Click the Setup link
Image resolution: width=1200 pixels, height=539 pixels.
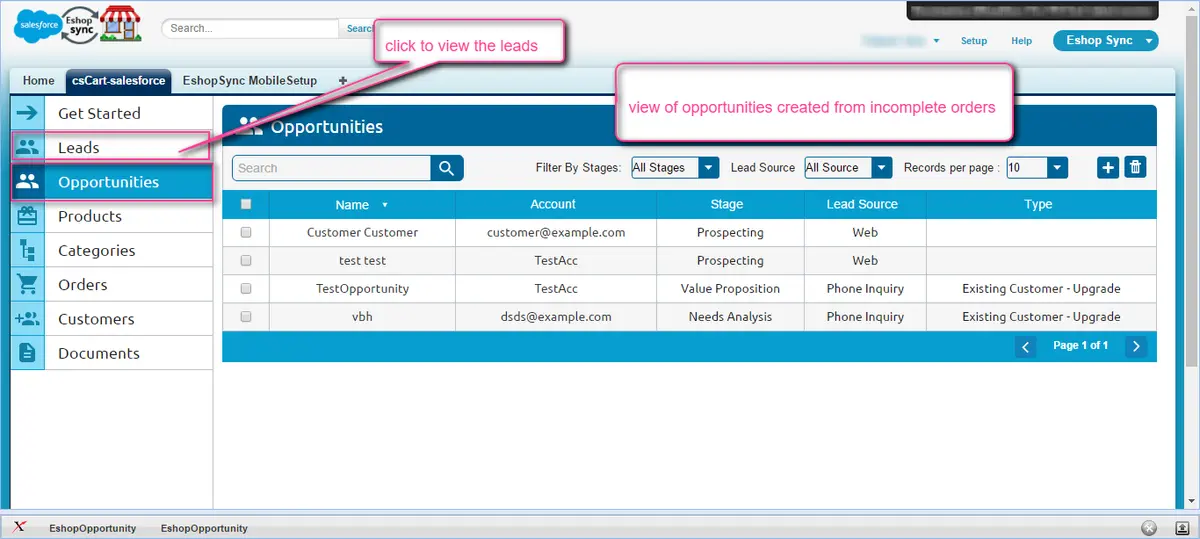[973, 41]
